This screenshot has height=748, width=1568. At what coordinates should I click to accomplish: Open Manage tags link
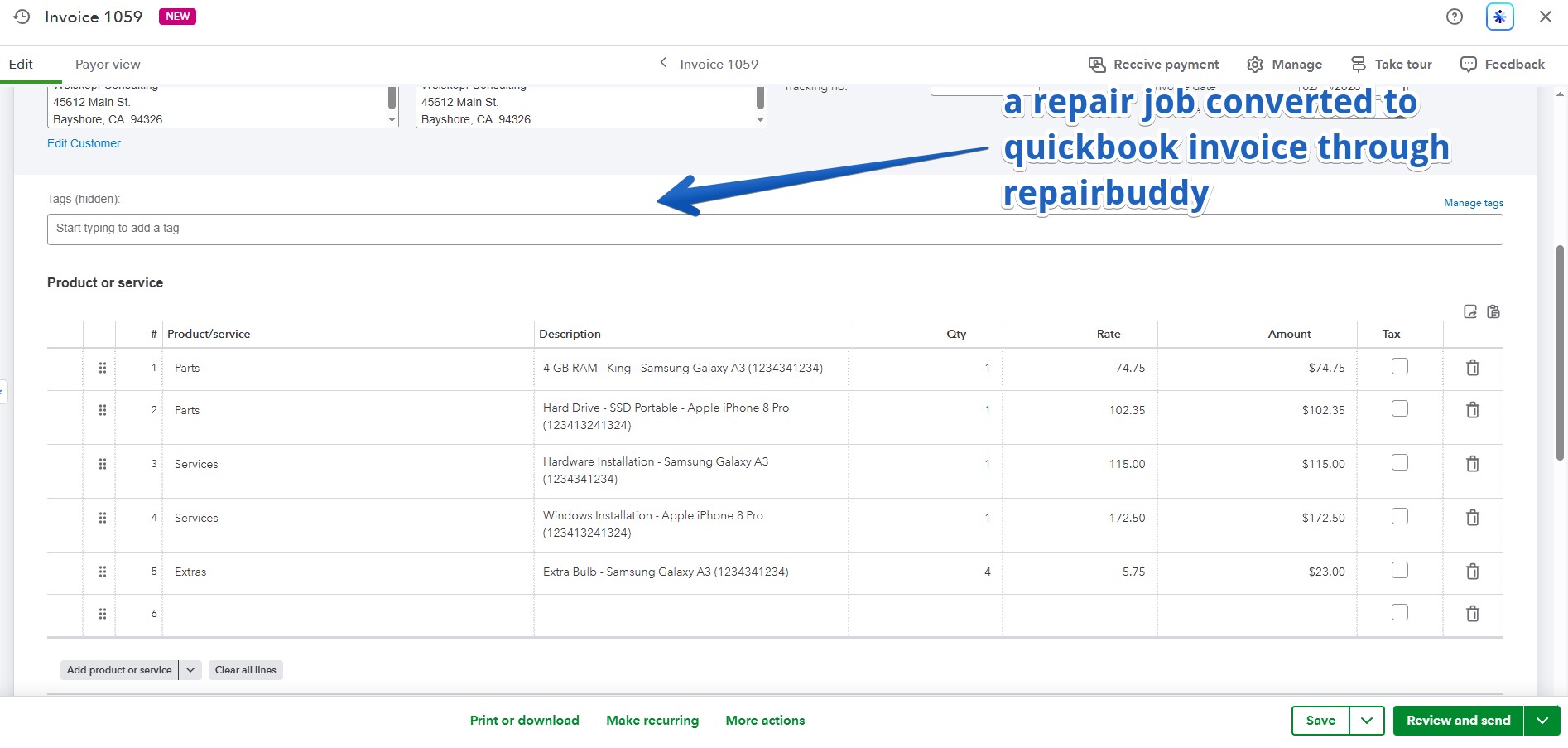(x=1473, y=202)
